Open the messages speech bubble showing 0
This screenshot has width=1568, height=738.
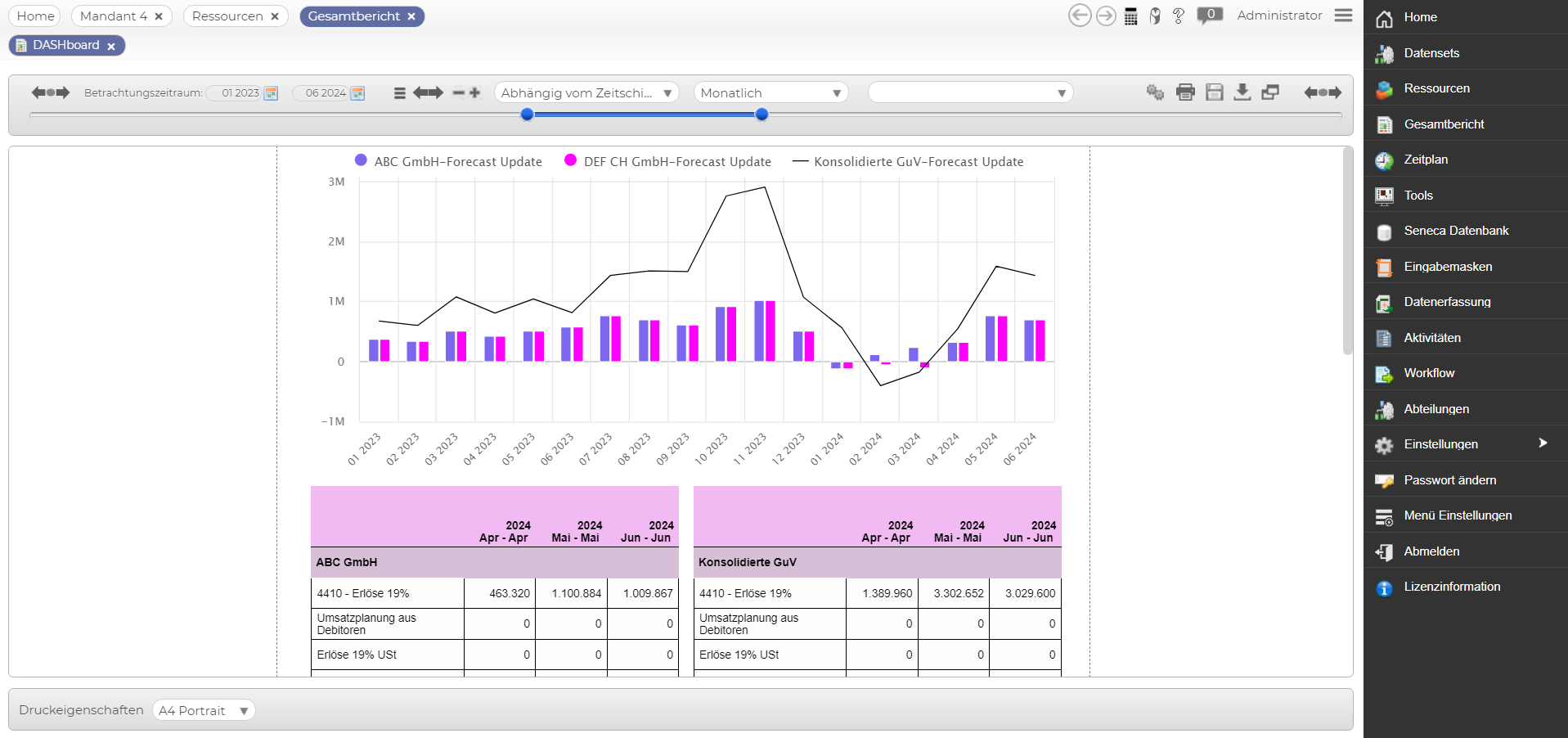[1209, 16]
